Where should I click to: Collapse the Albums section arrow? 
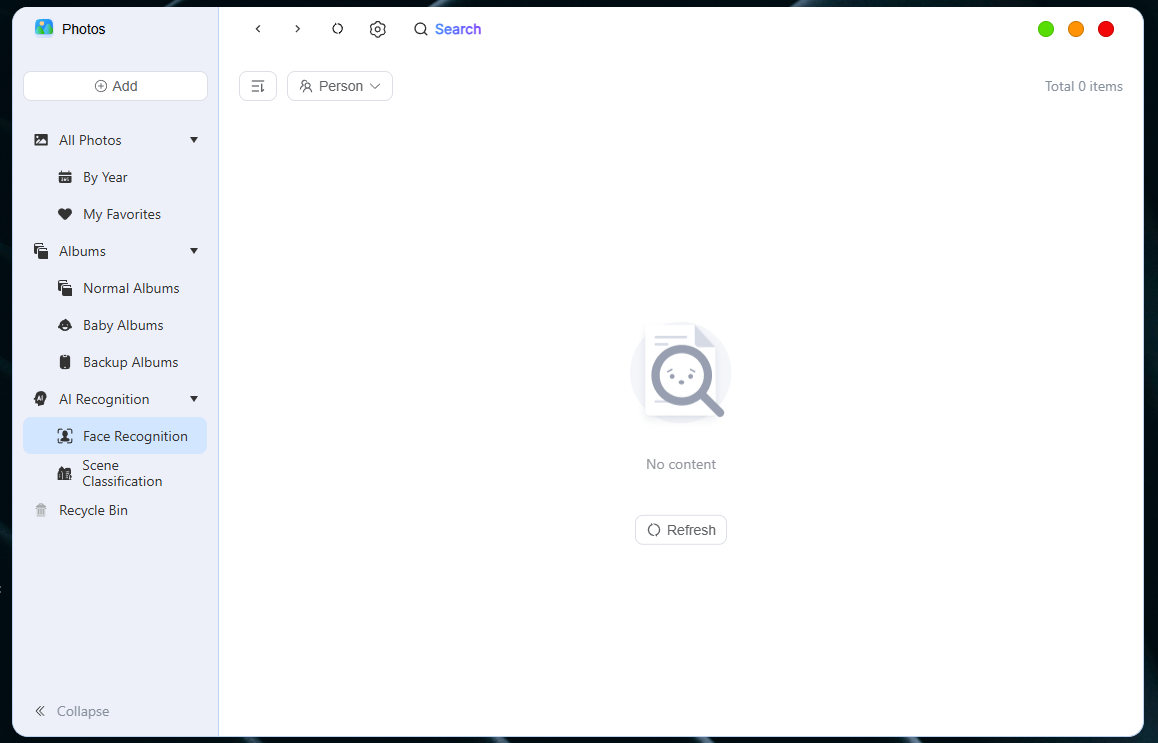tap(194, 251)
